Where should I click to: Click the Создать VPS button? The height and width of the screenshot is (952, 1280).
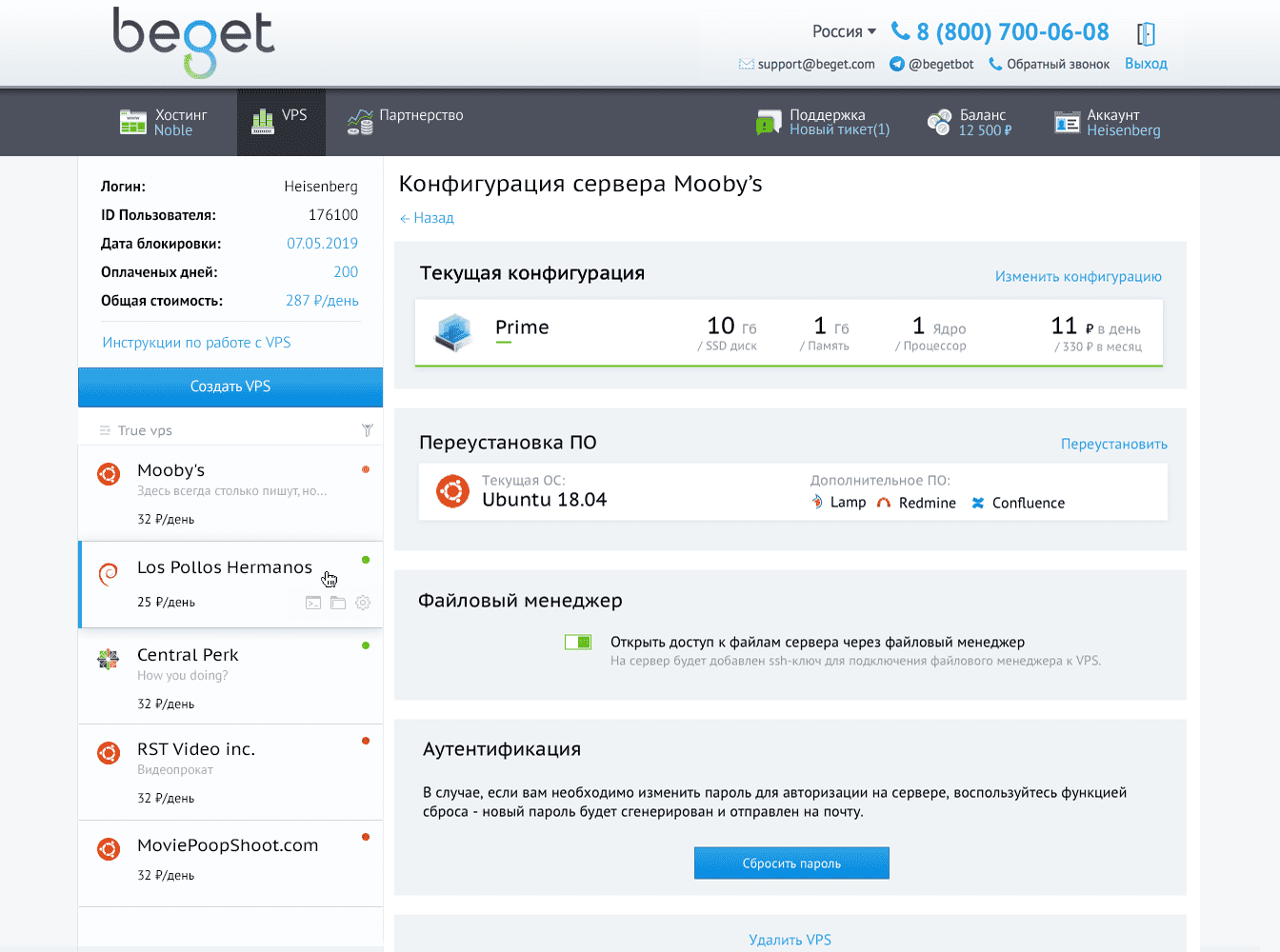pyautogui.click(x=230, y=387)
